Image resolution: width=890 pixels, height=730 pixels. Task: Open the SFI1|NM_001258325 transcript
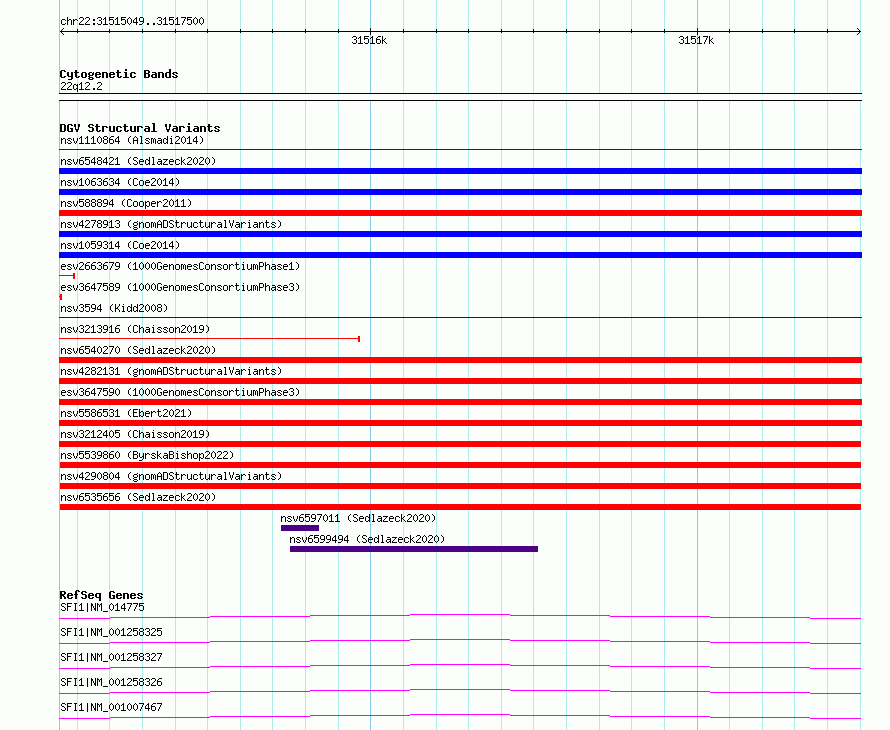tap(111, 632)
